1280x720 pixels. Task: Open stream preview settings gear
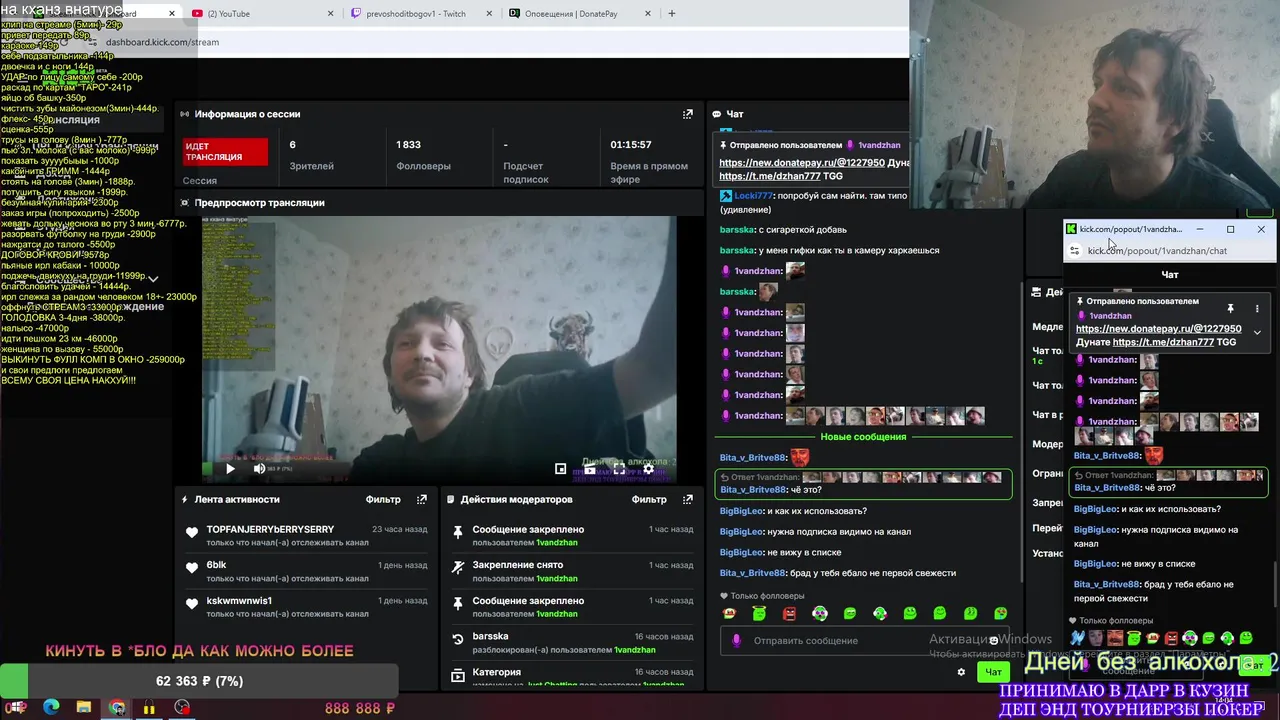click(x=648, y=468)
